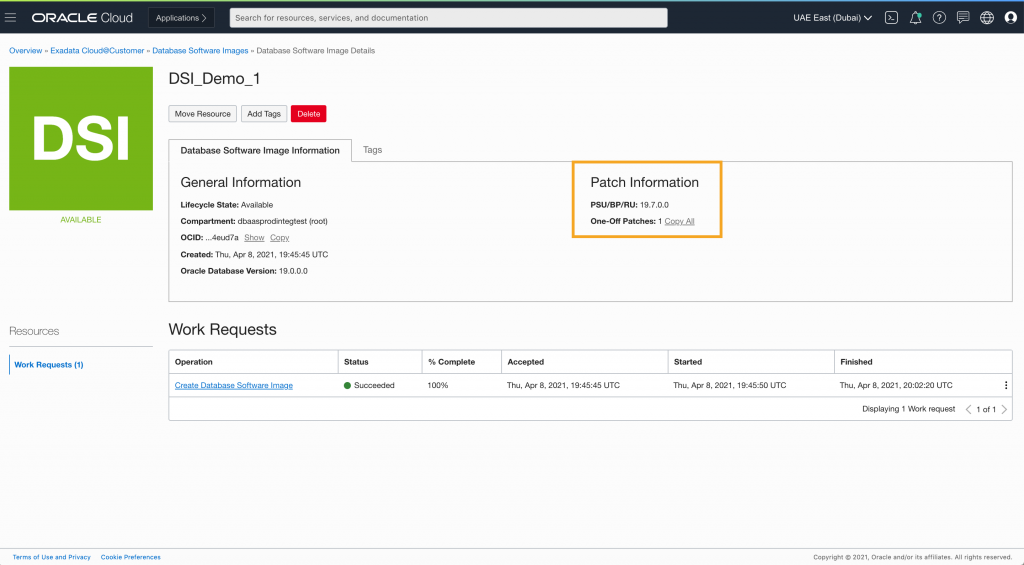Click the % Complete column header
Screen dimensions: 1024x565
tap(462, 362)
